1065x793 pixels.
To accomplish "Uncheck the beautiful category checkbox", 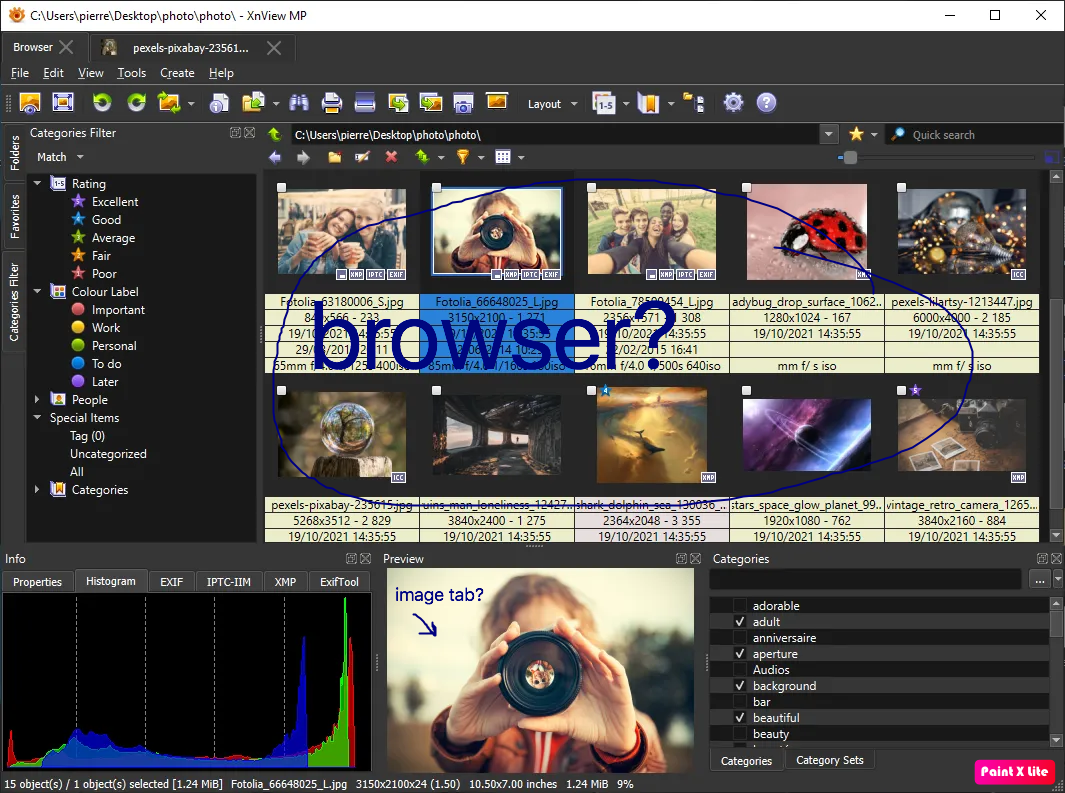I will [740, 718].
